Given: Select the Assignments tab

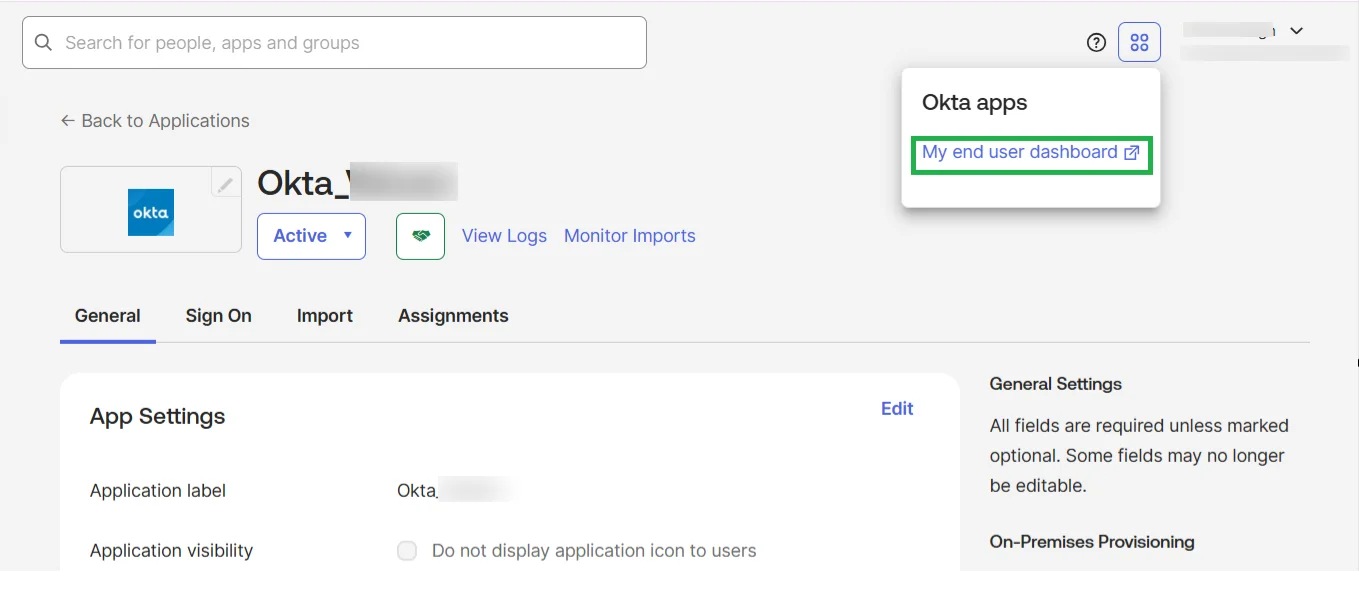Looking at the screenshot, I should coord(453,315).
